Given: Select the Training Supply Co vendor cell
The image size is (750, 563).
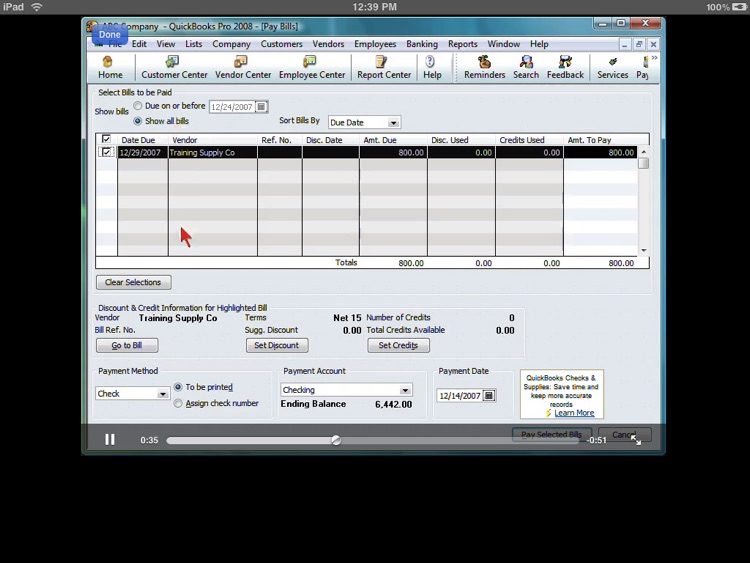Looking at the screenshot, I should [212, 153].
